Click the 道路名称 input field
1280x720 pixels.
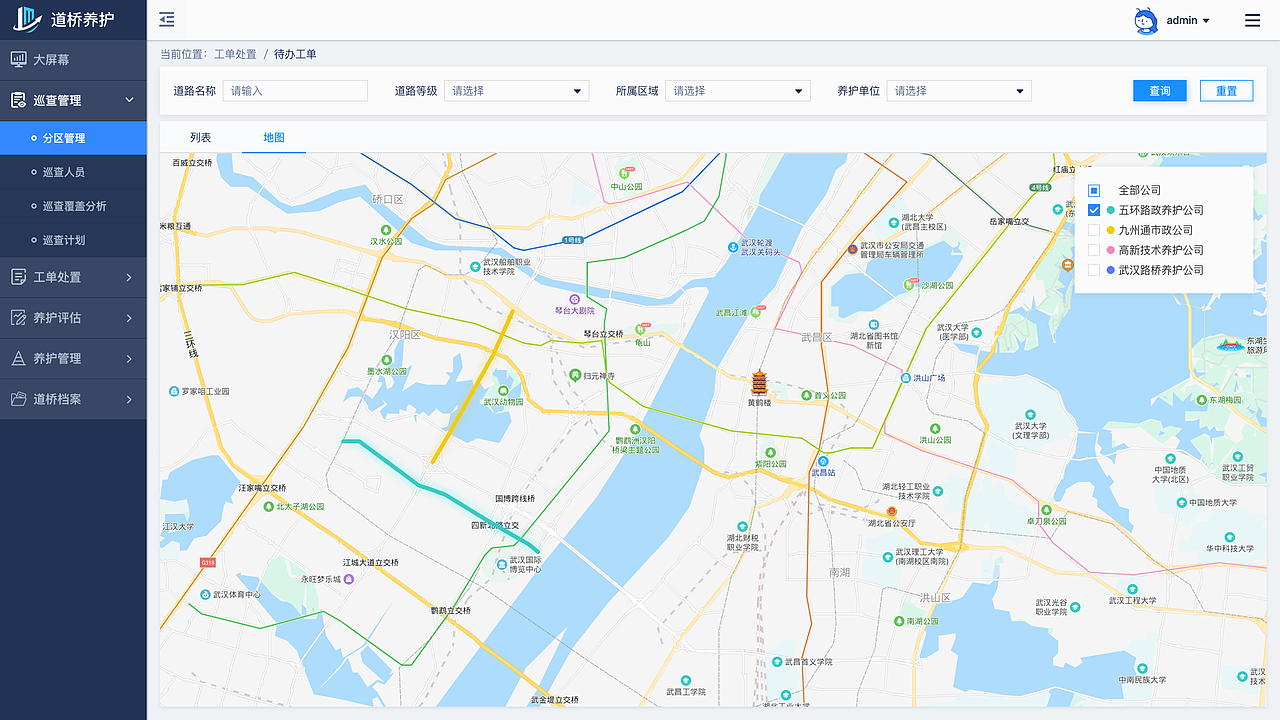coord(295,91)
